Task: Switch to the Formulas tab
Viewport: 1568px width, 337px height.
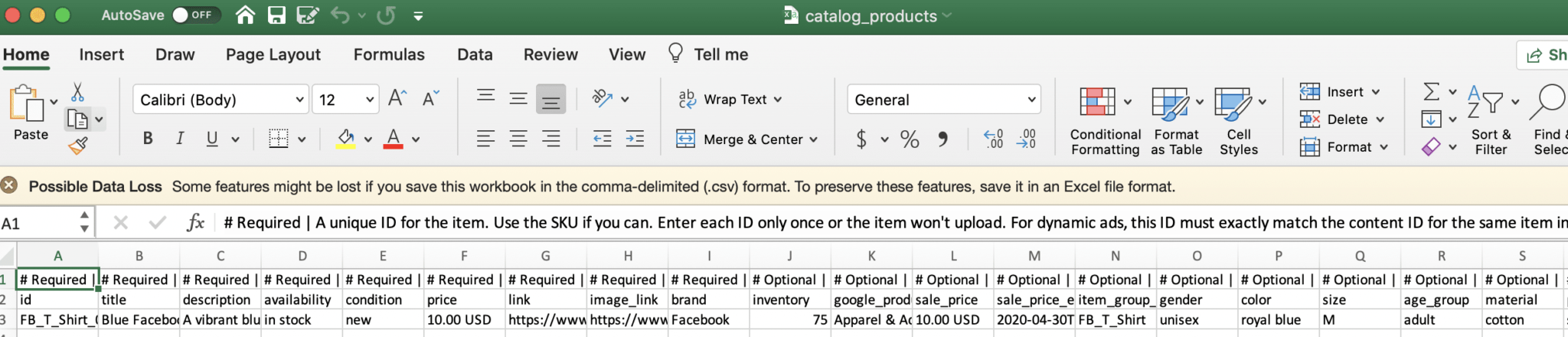Action: [x=389, y=54]
